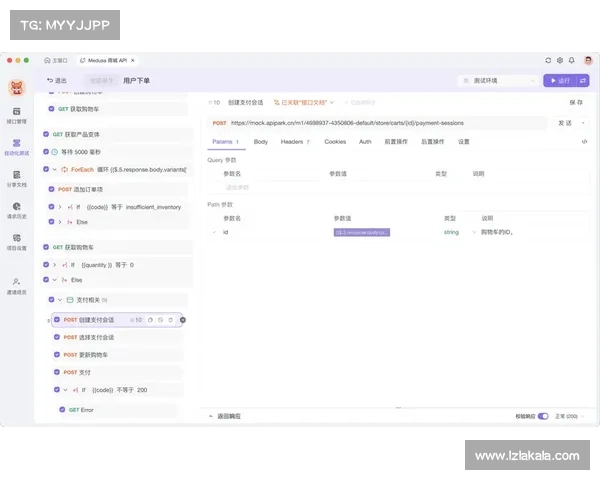
Task: Click the 保存 save button
Action: (576, 103)
